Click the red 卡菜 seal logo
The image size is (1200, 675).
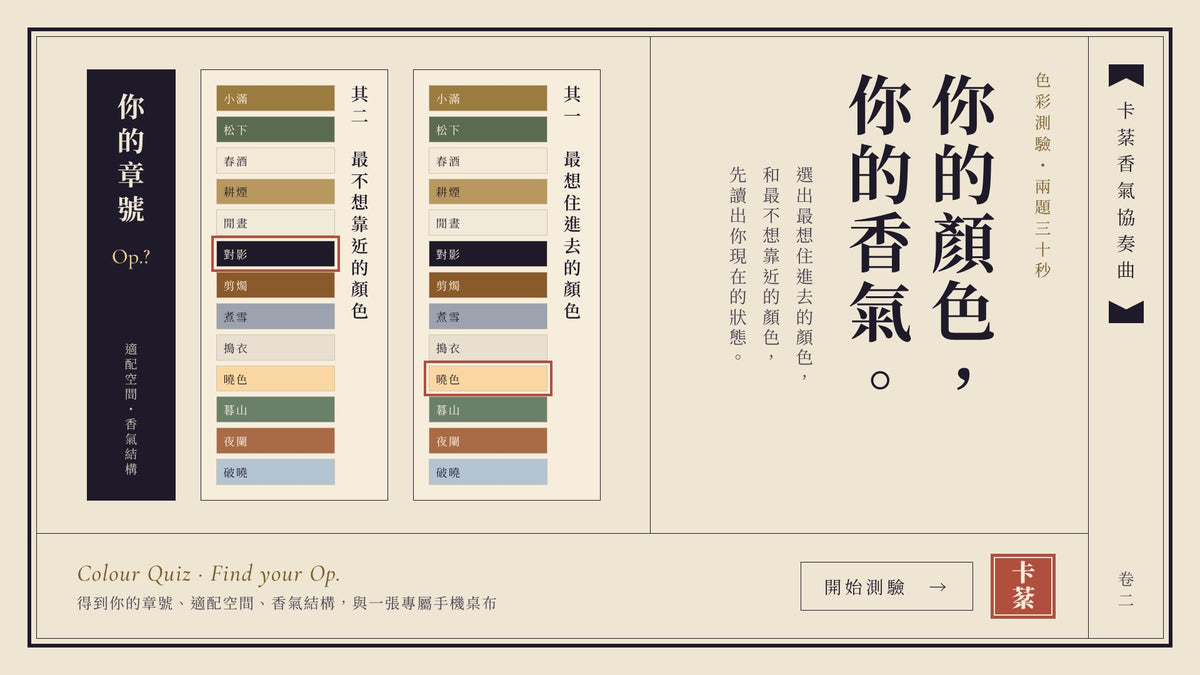tap(1022, 586)
